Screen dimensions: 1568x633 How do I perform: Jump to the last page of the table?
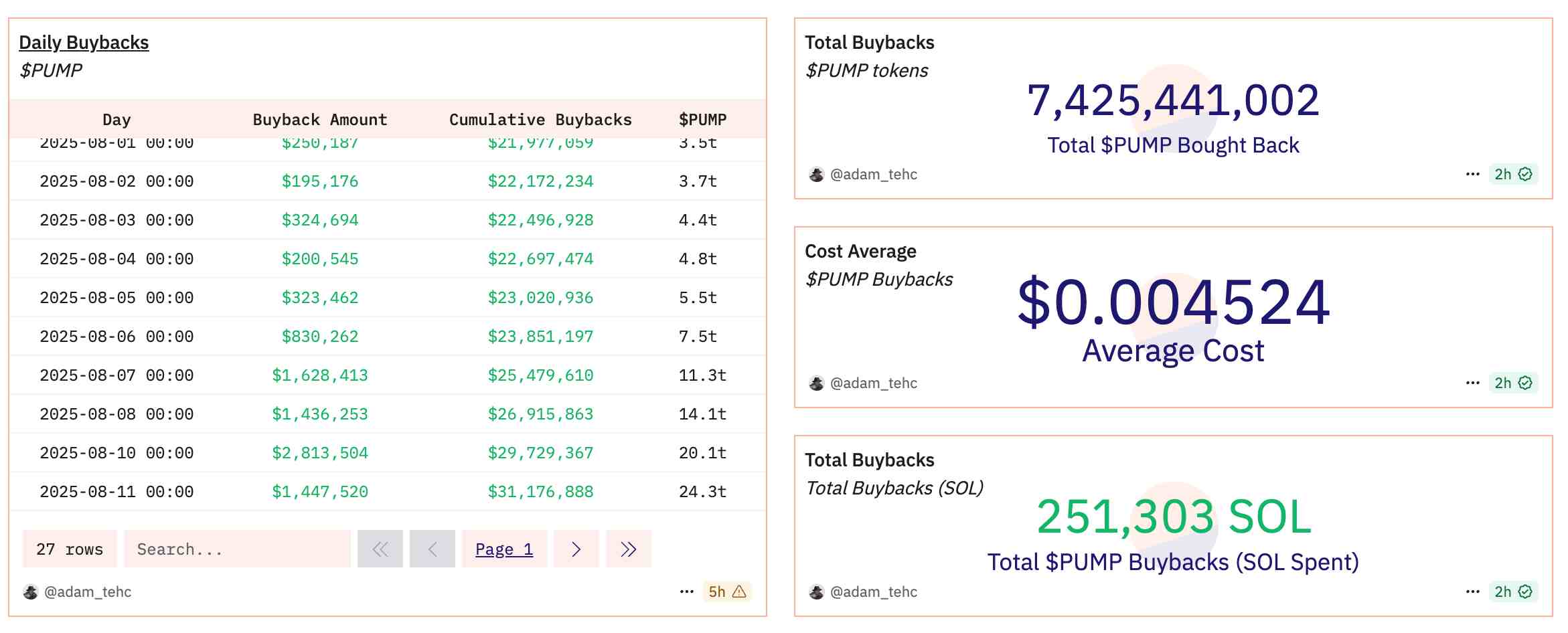coord(628,549)
